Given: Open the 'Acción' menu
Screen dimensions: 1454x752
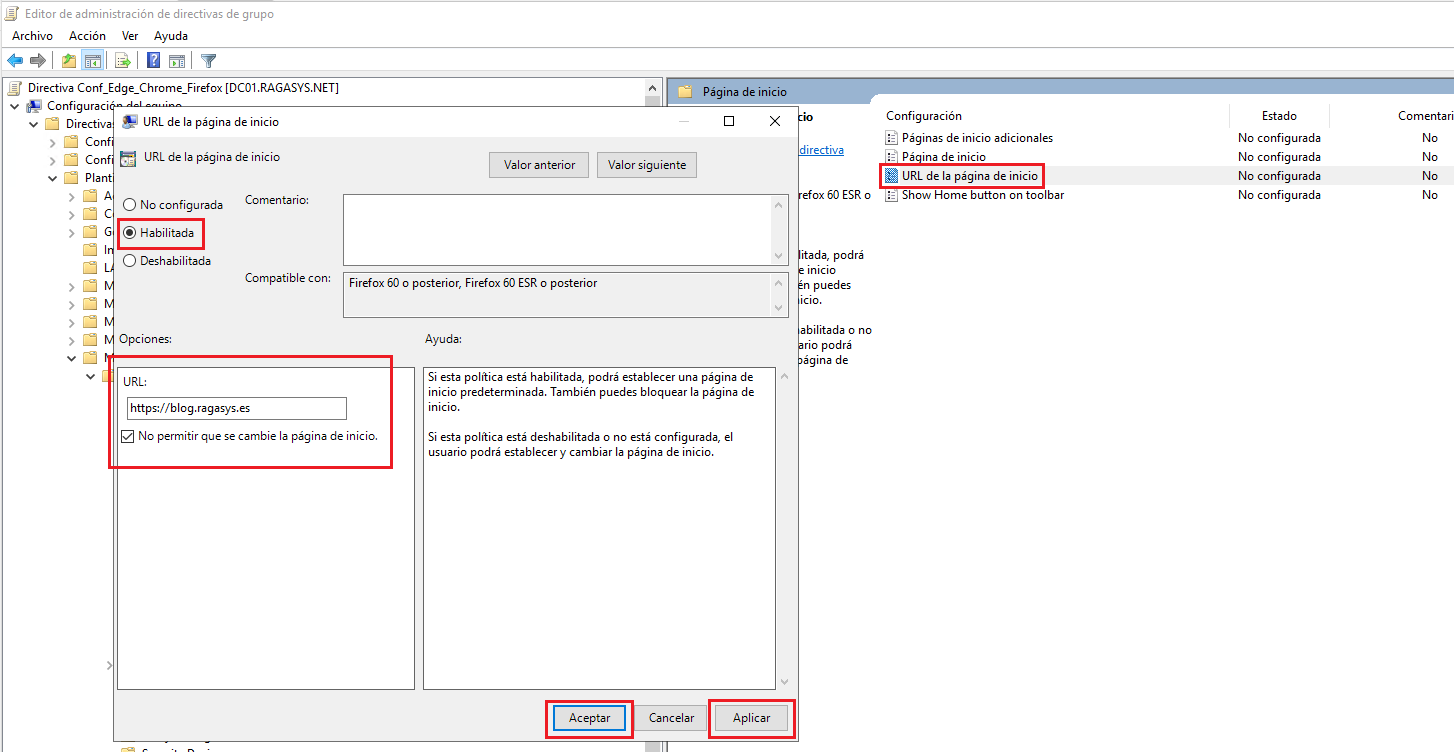Looking at the screenshot, I should [87, 35].
